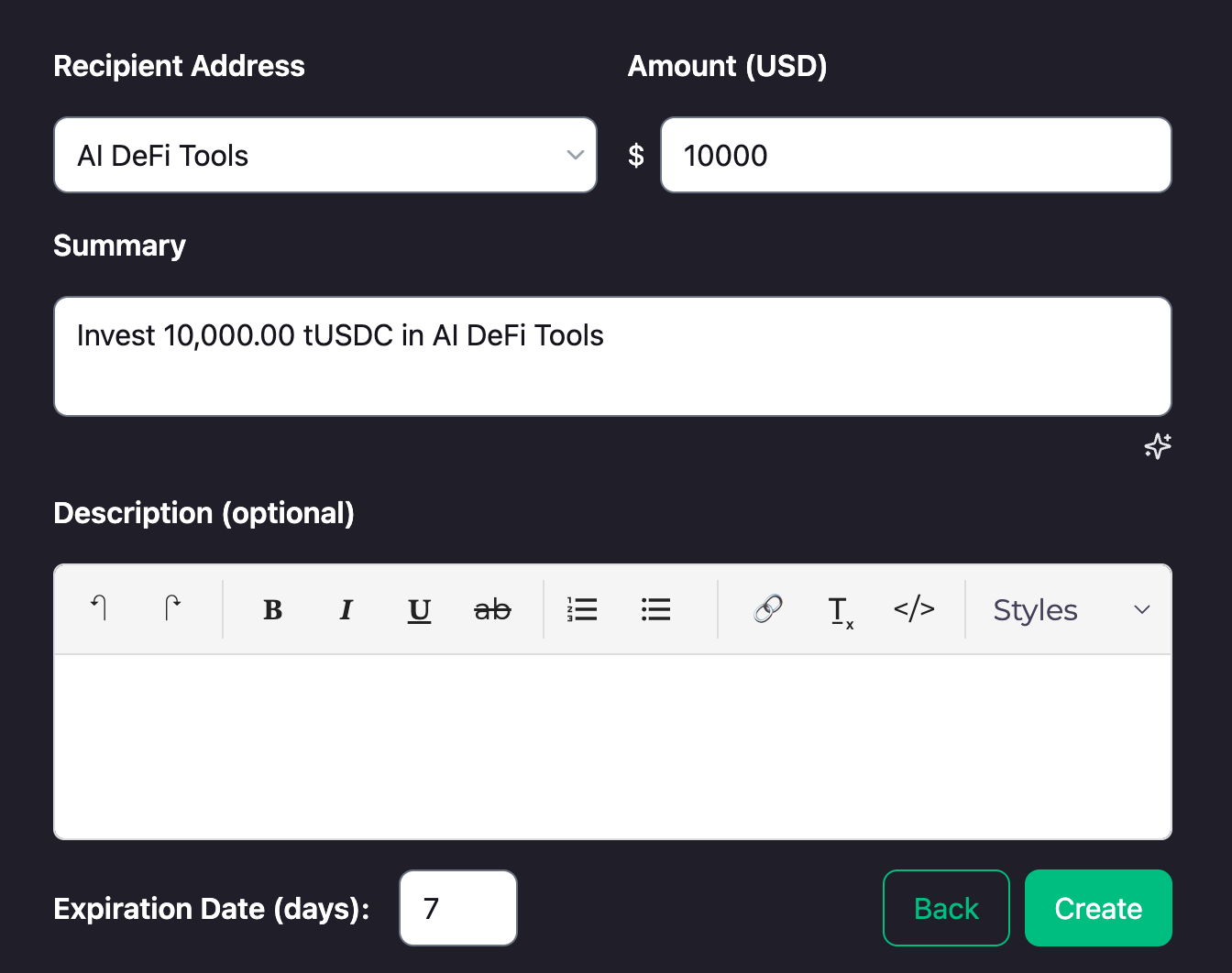Click the Create button
The image size is (1232, 973).
[1097, 908]
